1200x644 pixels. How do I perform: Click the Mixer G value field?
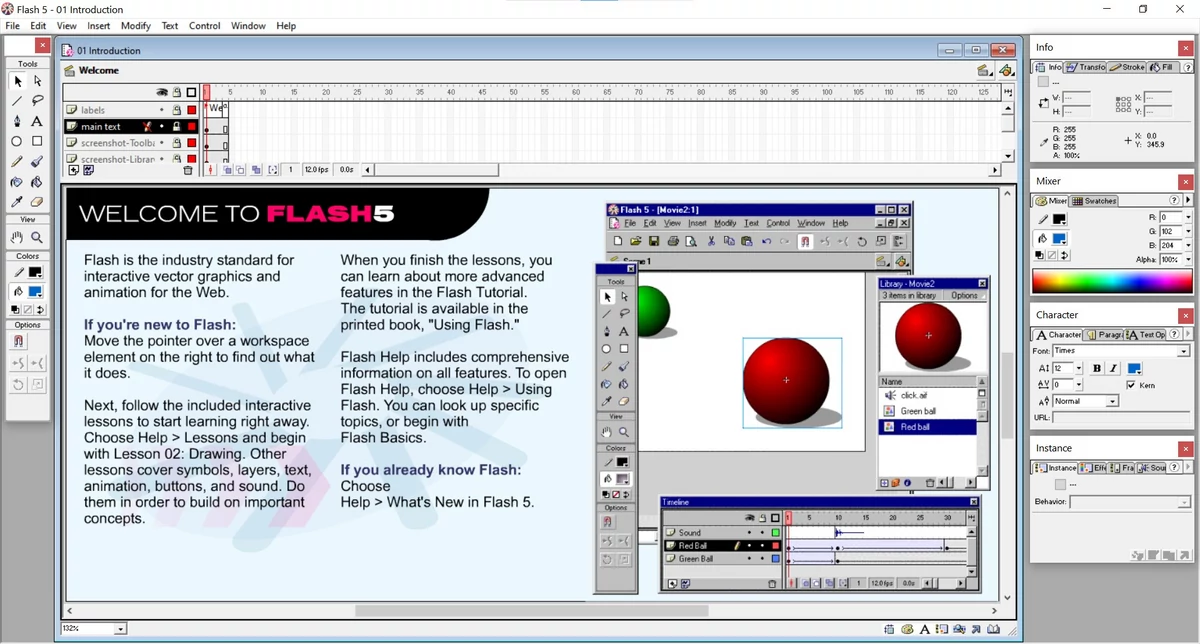(x=1171, y=231)
